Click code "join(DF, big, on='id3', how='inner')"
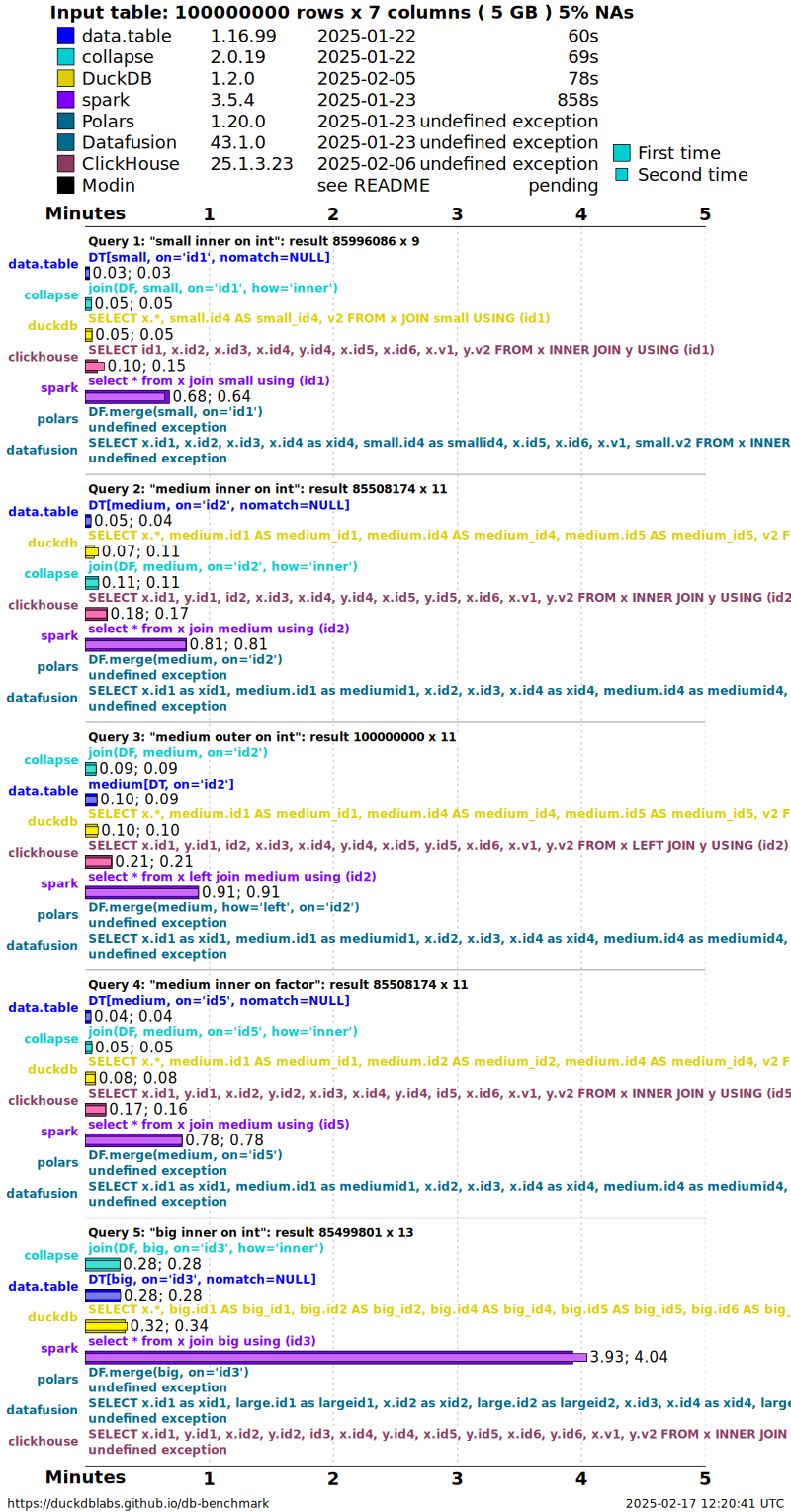 pos(207,1248)
